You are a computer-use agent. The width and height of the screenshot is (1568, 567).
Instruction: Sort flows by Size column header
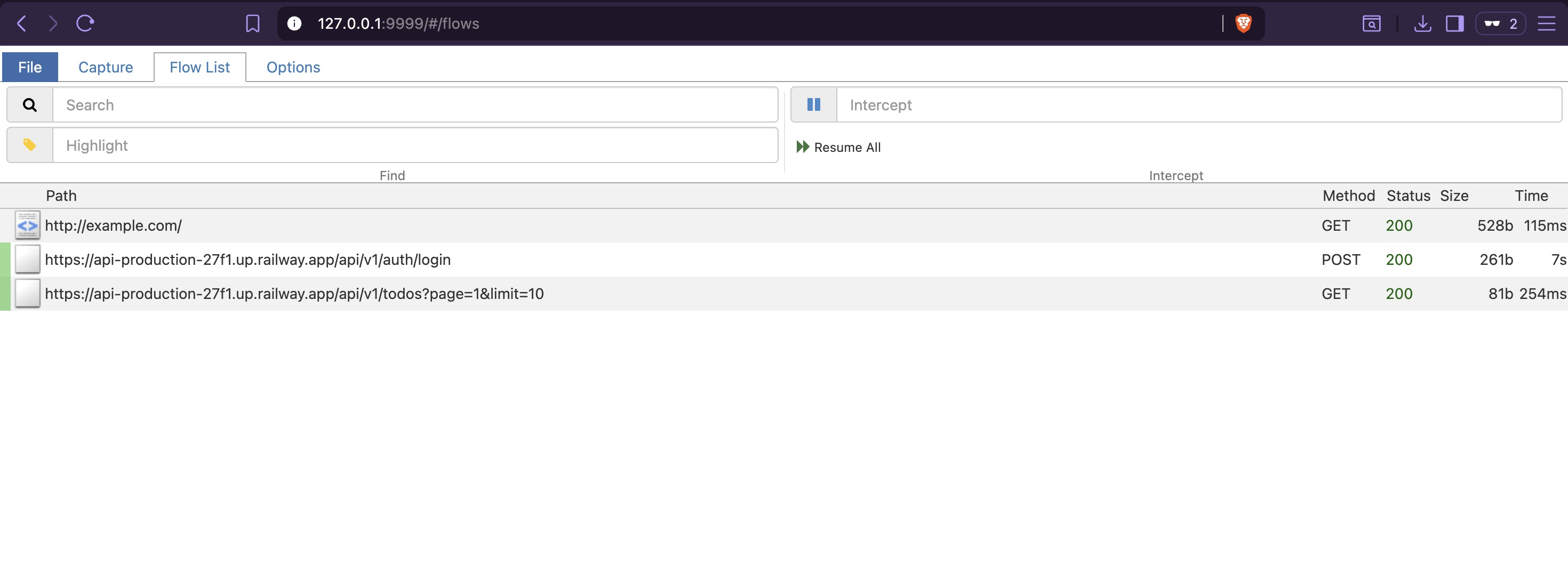1453,195
